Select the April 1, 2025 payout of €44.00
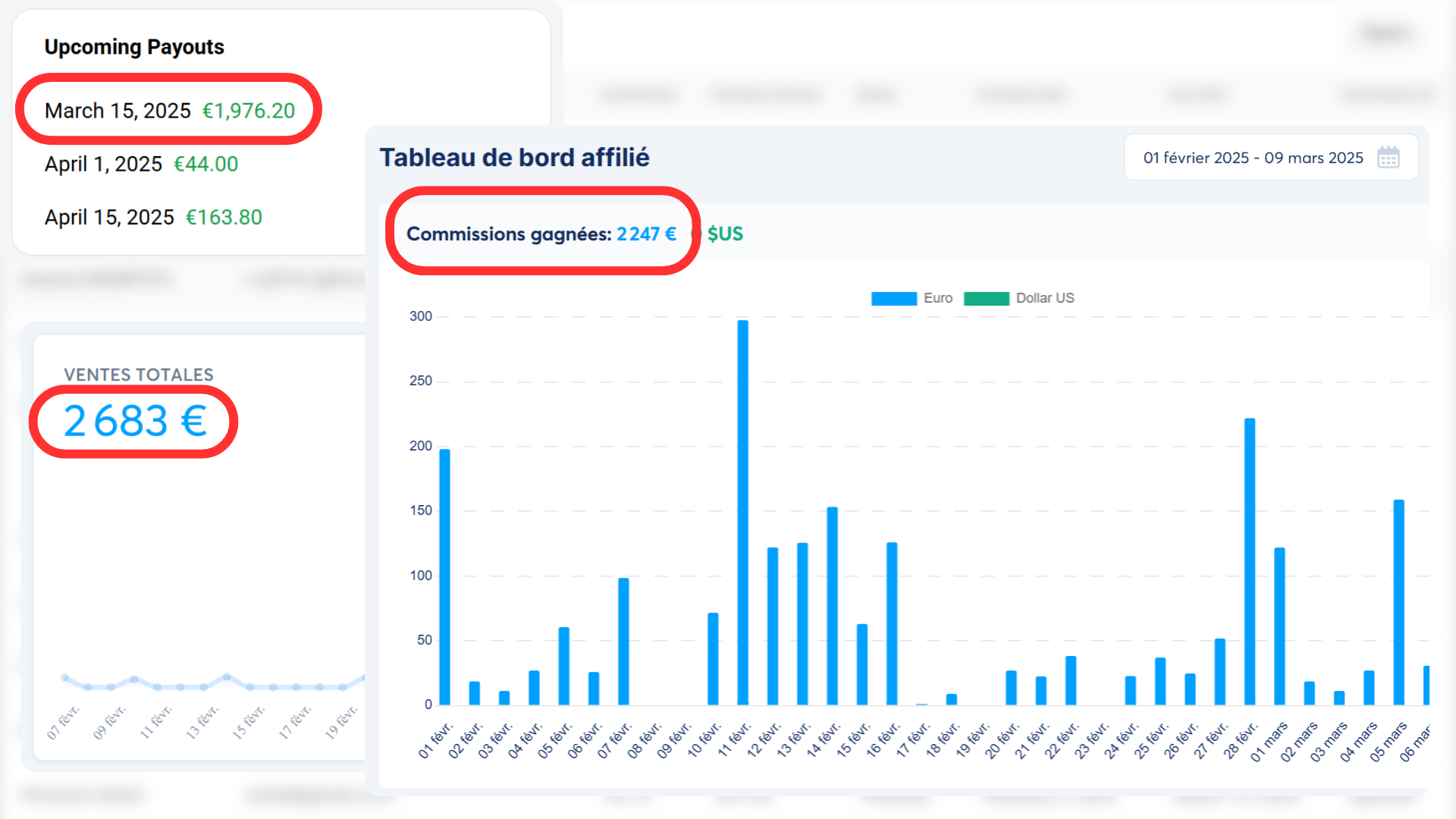Image resolution: width=1456 pixels, height=819 pixels. click(x=141, y=164)
